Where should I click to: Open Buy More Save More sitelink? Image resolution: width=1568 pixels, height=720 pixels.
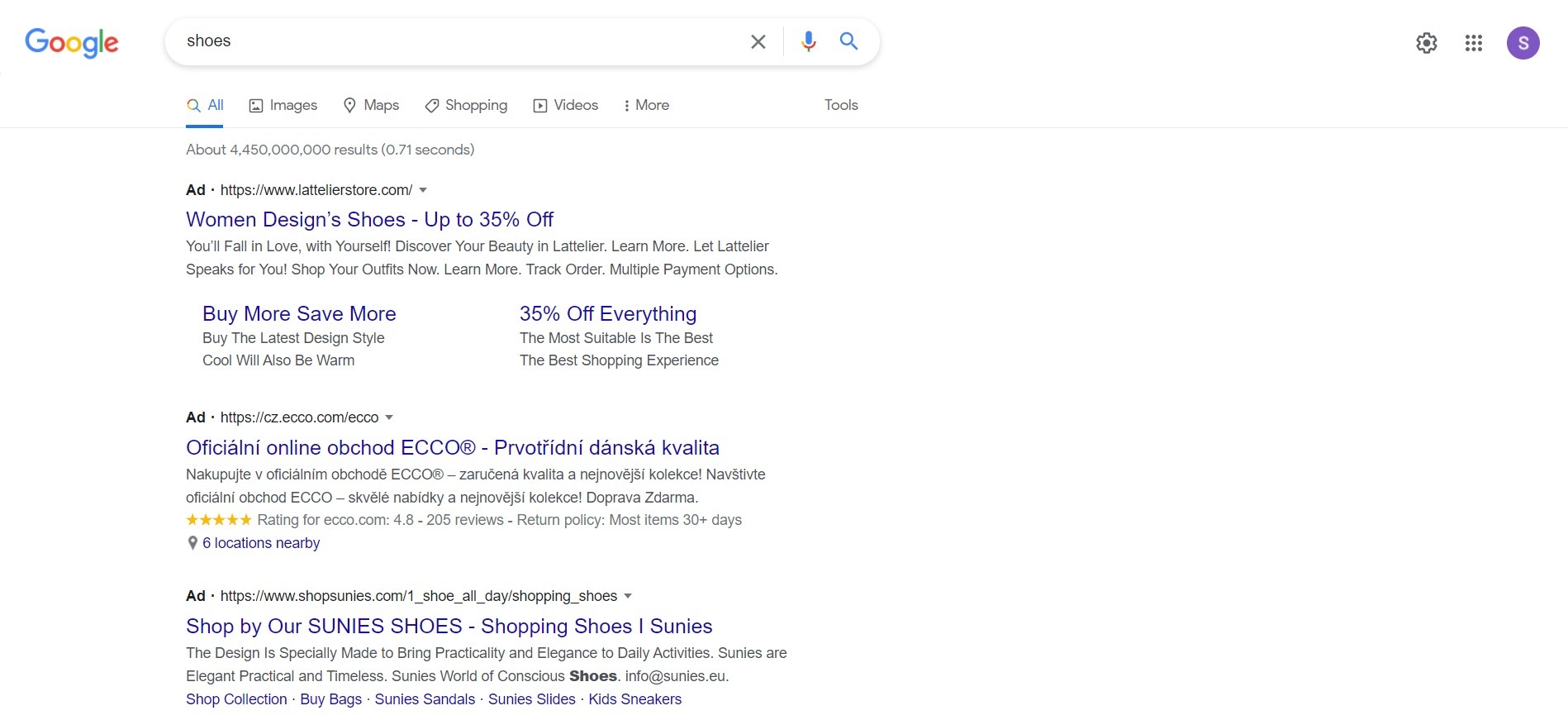click(x=299, y=314)
